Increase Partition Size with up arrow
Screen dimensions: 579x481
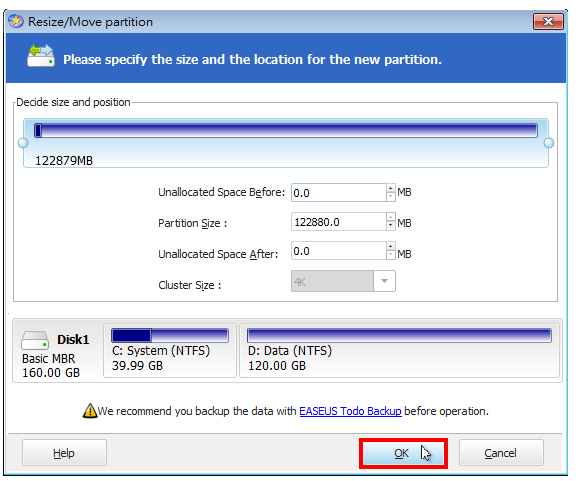[391, 217]
